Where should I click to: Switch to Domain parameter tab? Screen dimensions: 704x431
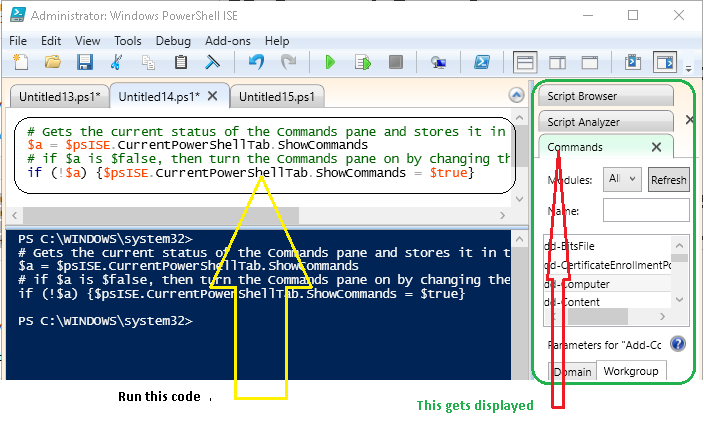(572, 372)
